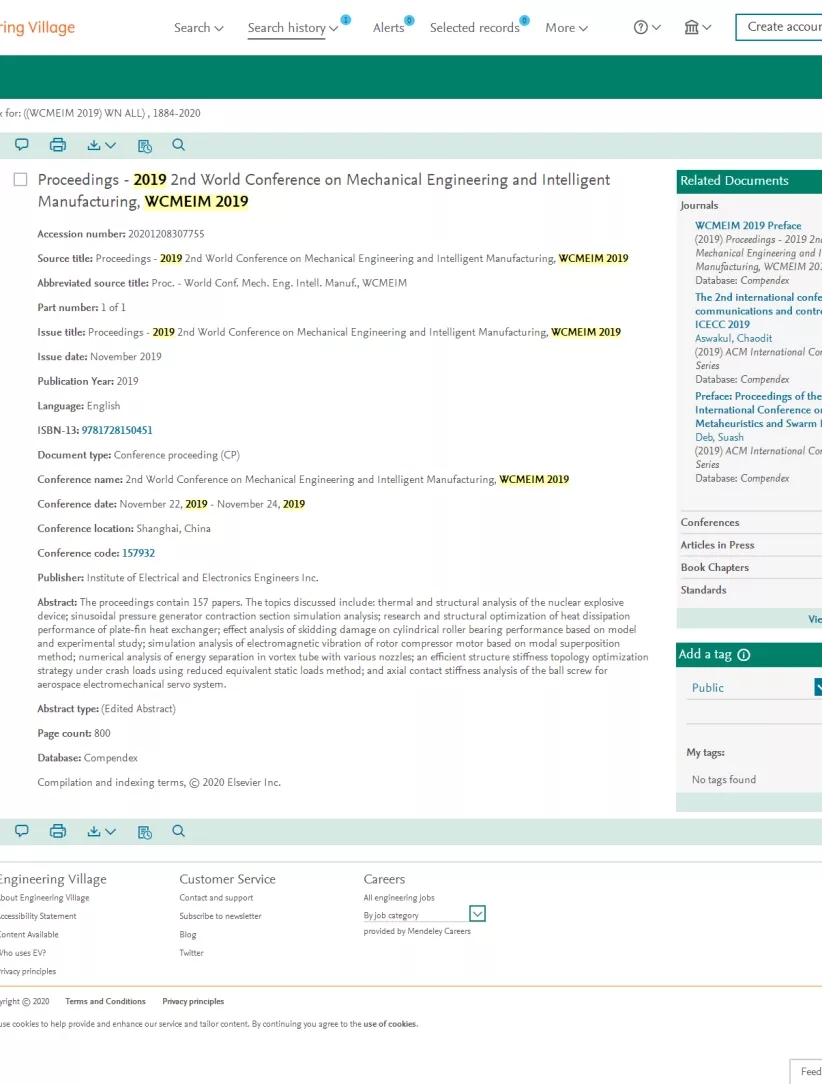Click the Search history count badge
Viewport: 822px width, 1084px height.
346,19
